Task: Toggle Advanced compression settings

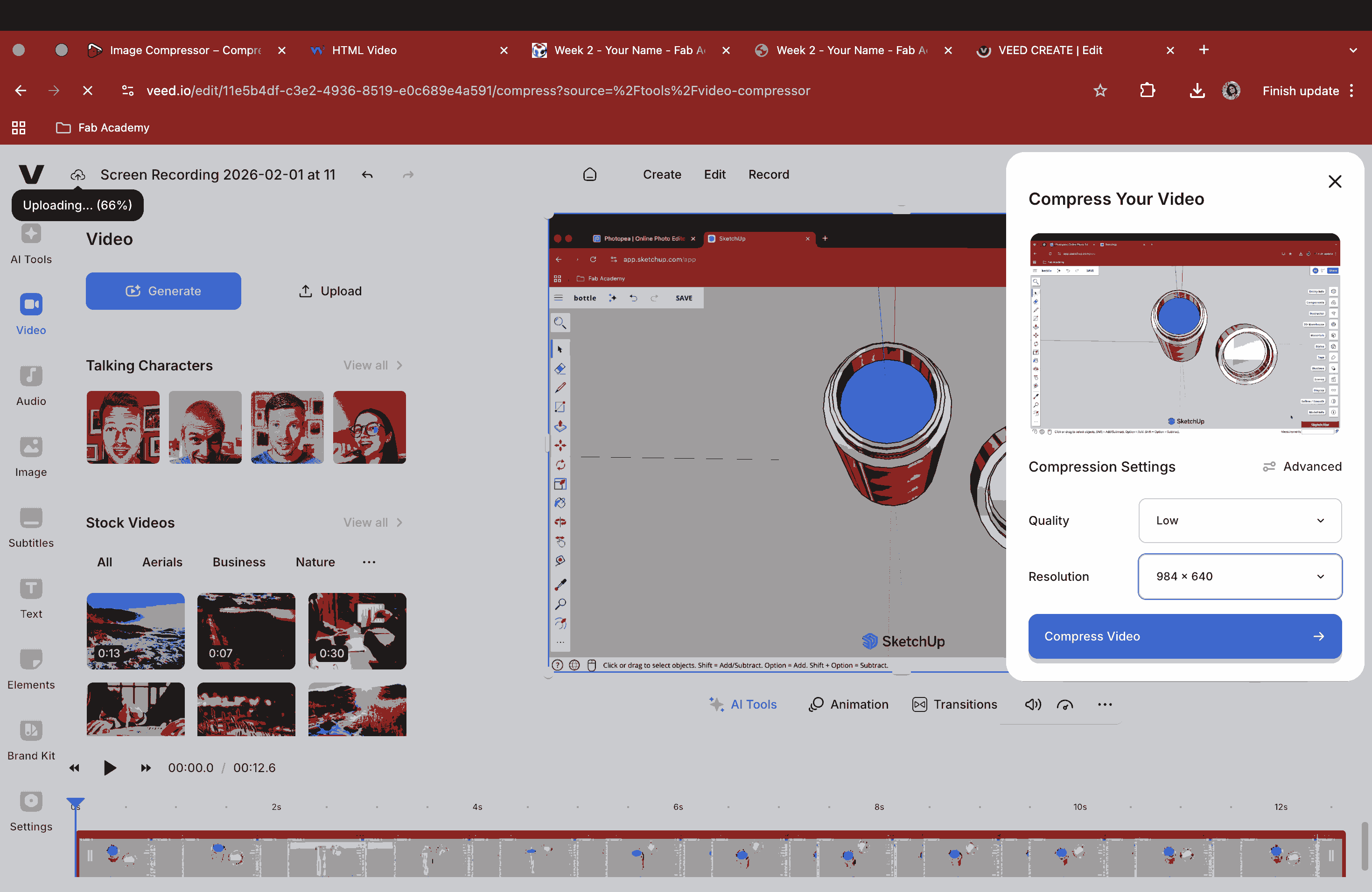Action: (x=1302, y=467)
